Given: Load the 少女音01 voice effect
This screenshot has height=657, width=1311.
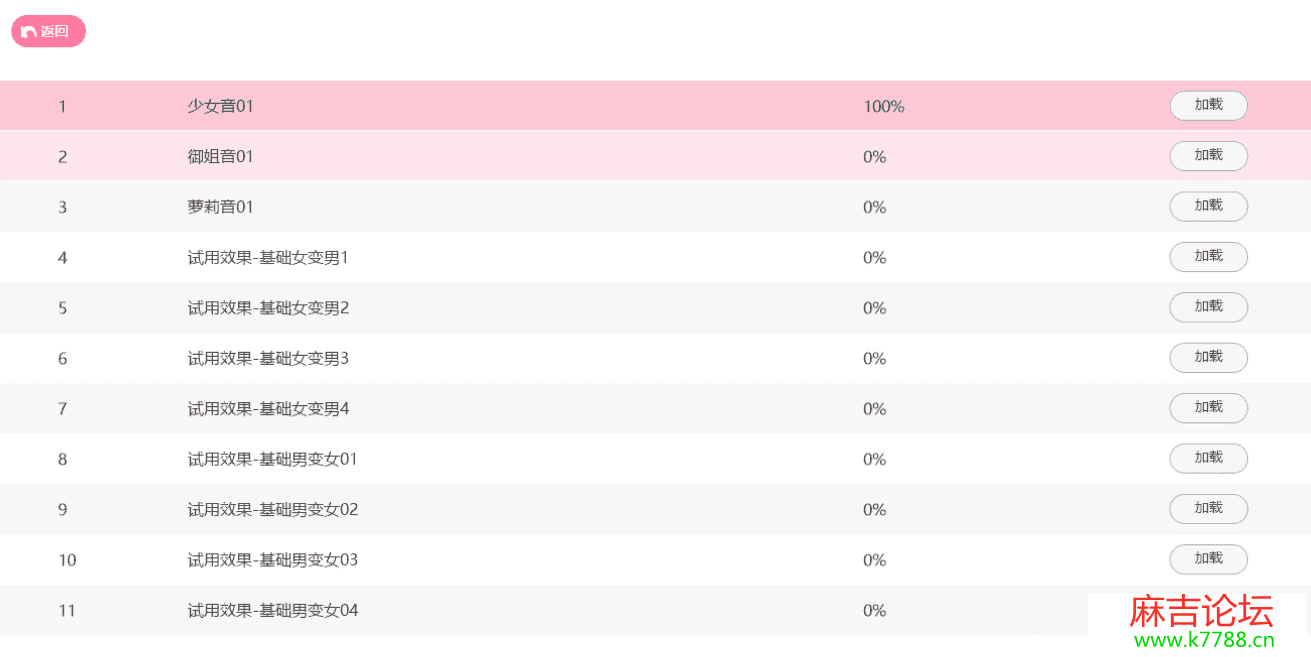Looking at the screenshot, I should [x=1208, y=105].
